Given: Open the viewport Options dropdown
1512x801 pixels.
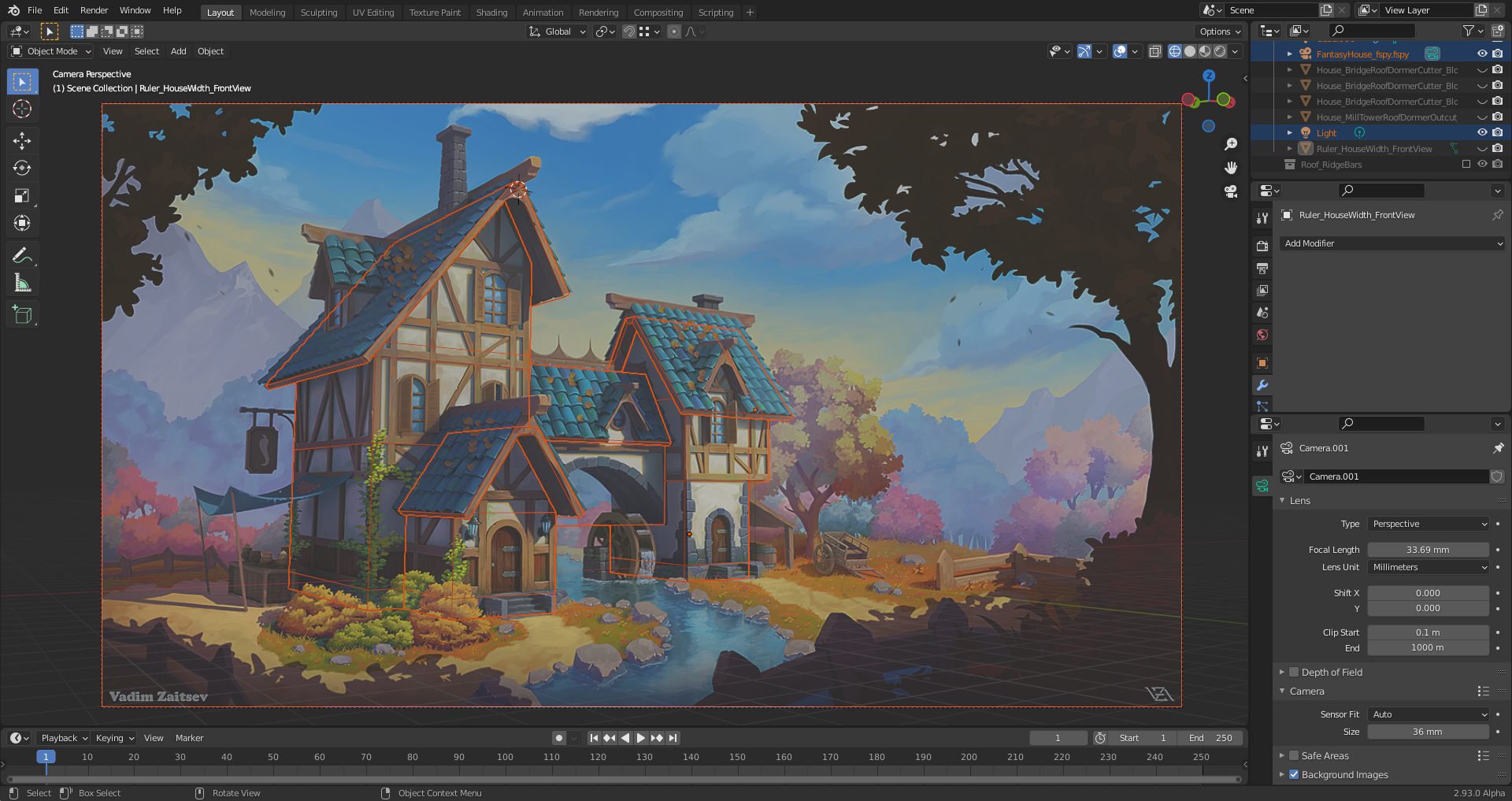Looking at the screenshot, I should (1220, 32).
